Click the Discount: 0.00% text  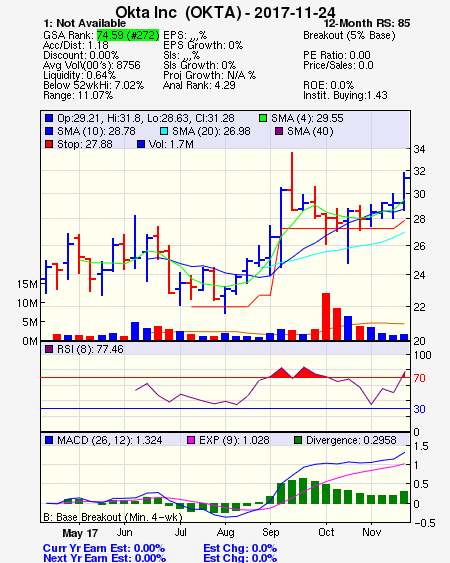(81, 55)
